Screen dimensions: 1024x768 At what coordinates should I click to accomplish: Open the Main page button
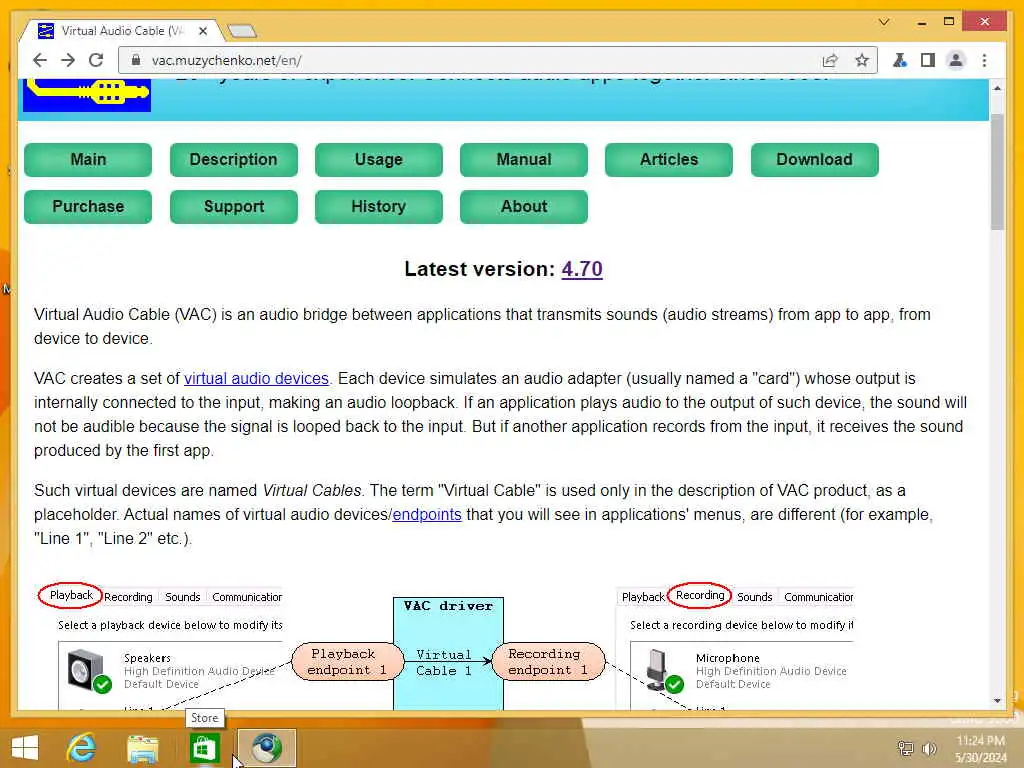point(88,160)
